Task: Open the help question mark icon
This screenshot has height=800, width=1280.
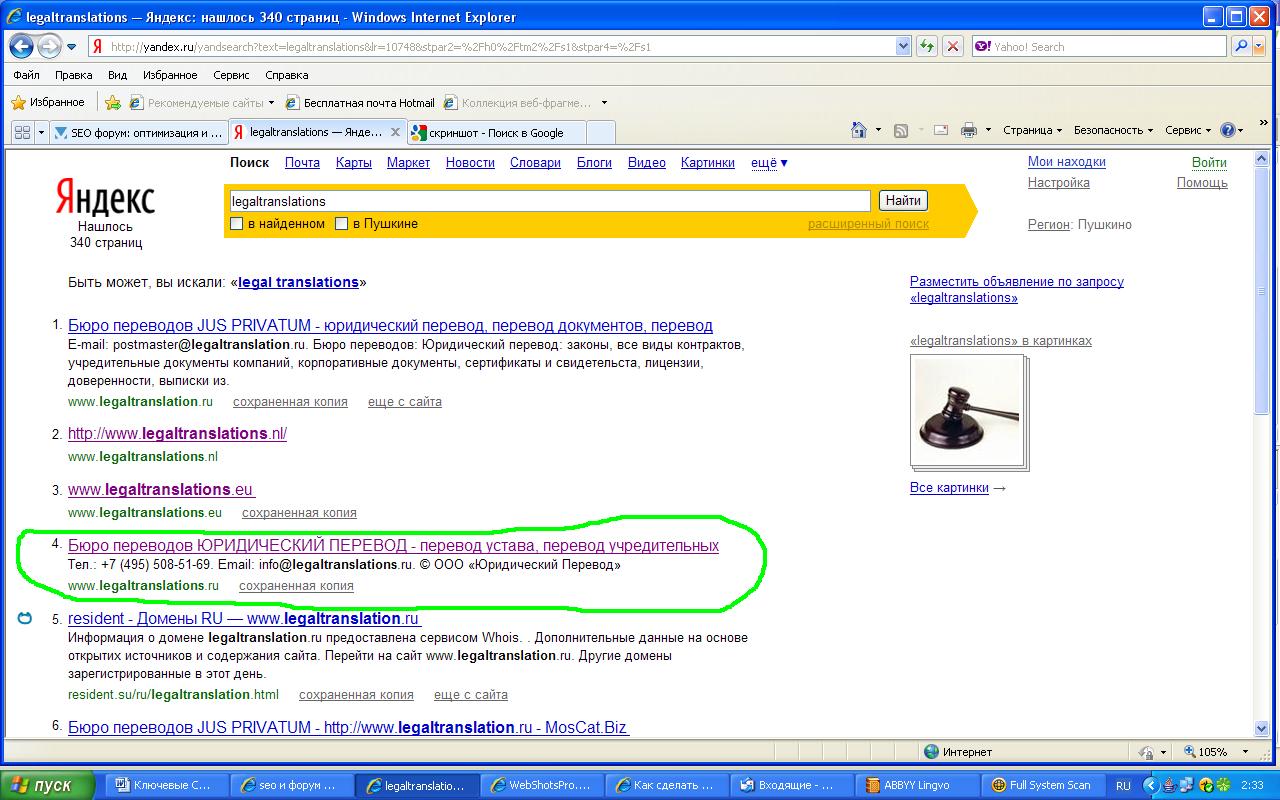Action: pos(1228,130)
